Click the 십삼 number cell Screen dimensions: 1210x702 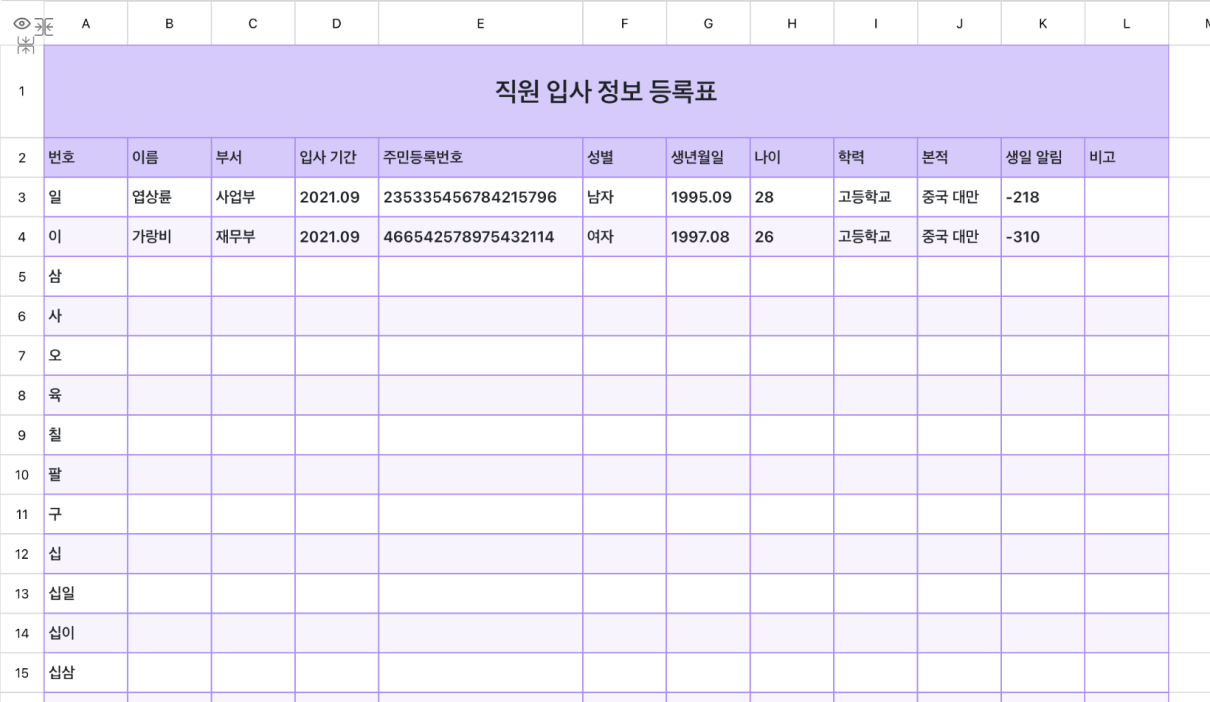[86, 673]
